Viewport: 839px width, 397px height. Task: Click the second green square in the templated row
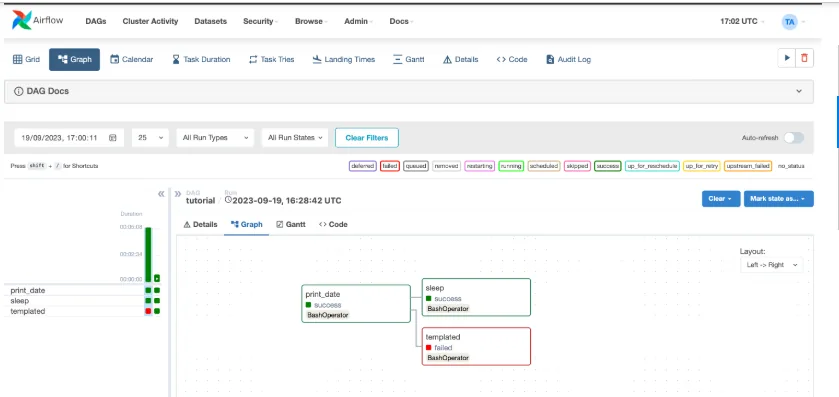click(157, 311)
